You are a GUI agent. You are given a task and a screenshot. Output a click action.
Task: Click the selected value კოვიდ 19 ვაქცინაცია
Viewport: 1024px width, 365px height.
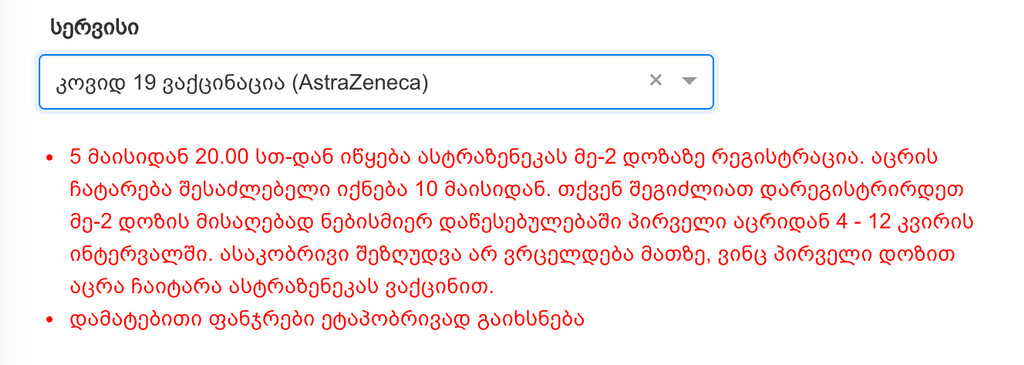(x=166, y=82)
